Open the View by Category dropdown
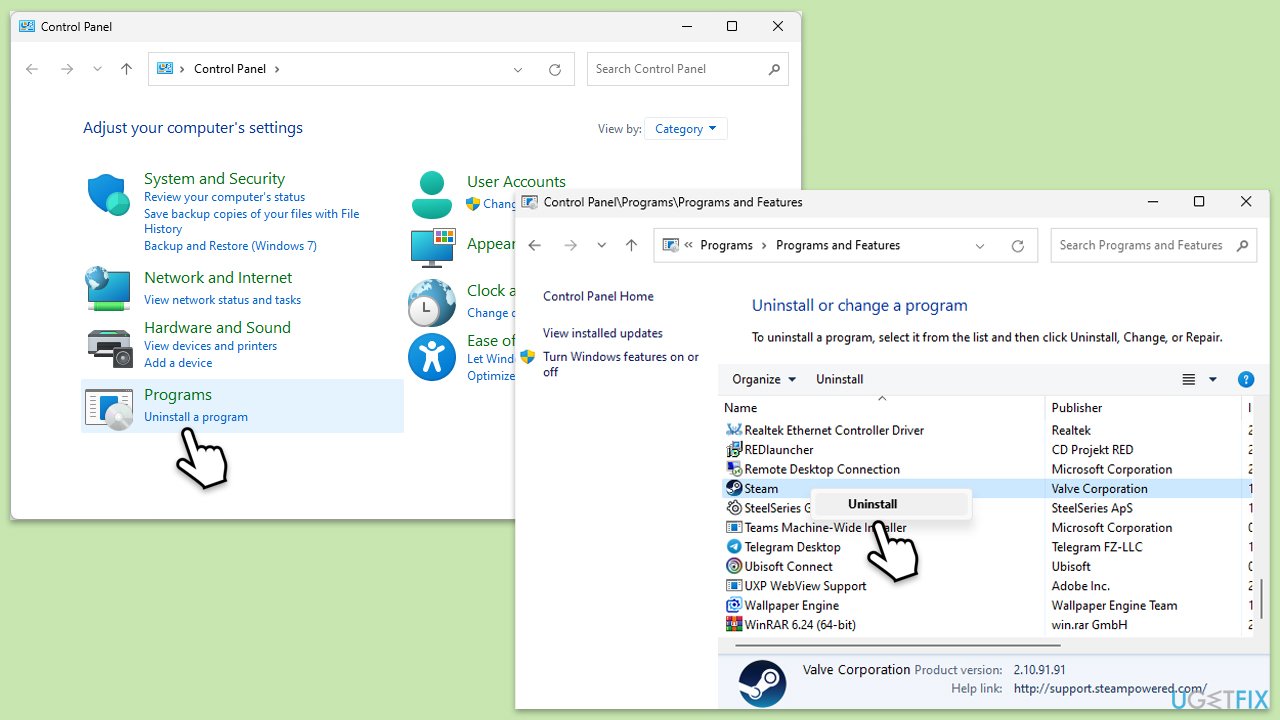Screen dimensions: 1280x720 [686, 129]
